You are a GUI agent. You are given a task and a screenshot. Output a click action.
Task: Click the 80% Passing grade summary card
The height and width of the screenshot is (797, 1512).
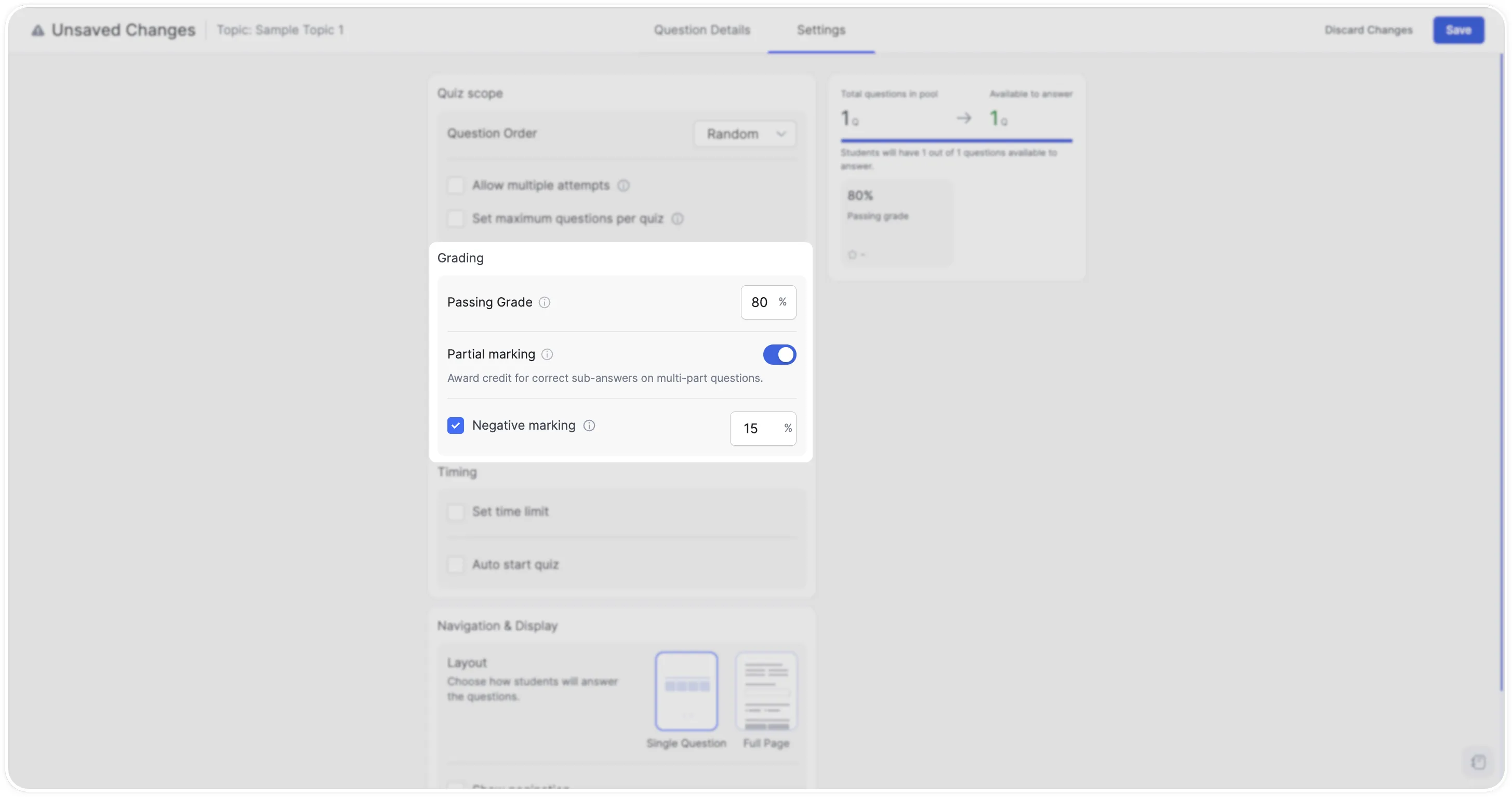point(897,223)
